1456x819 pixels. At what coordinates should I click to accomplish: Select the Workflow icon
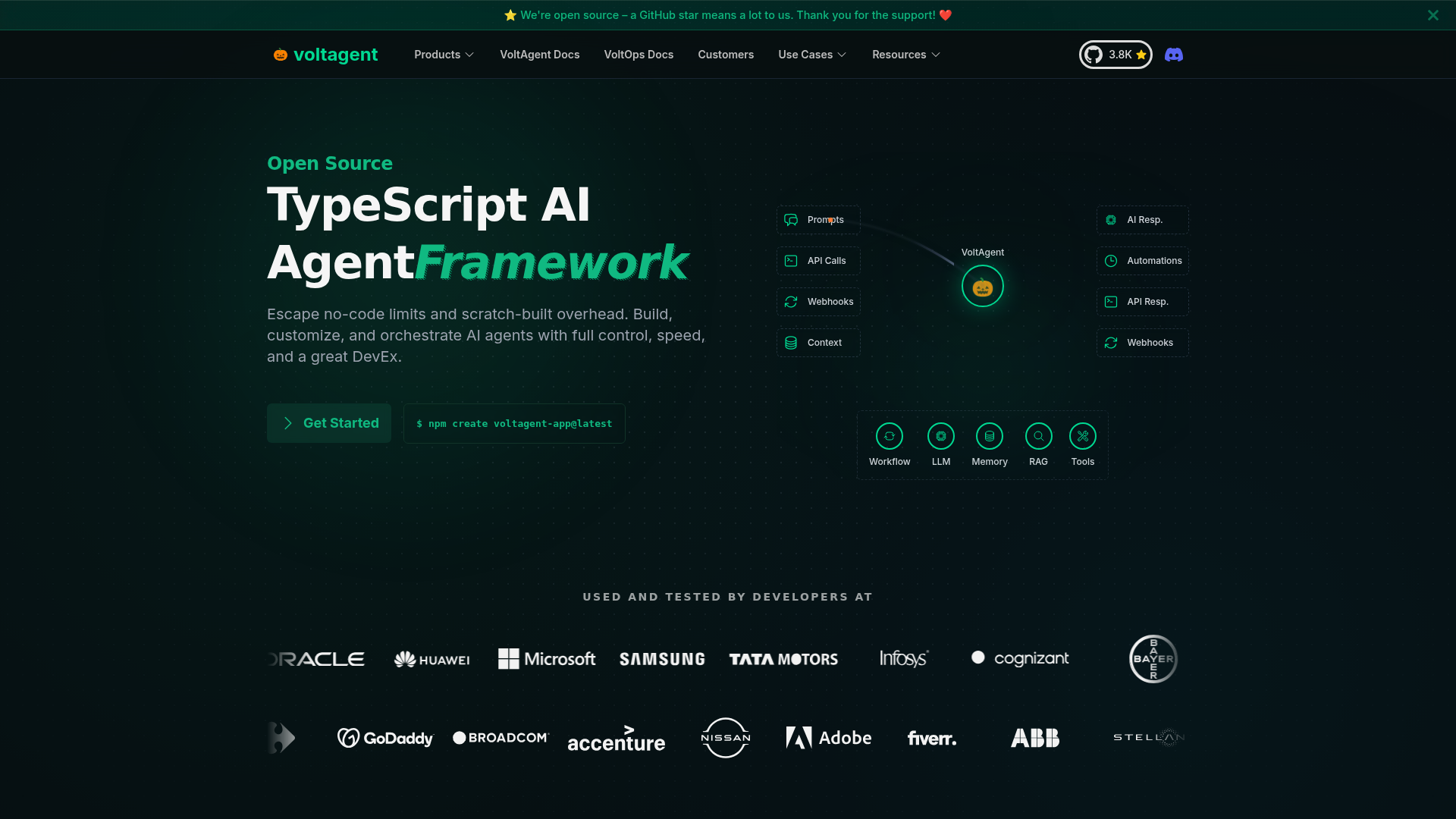pyautogui.click(x=889, y=436)
